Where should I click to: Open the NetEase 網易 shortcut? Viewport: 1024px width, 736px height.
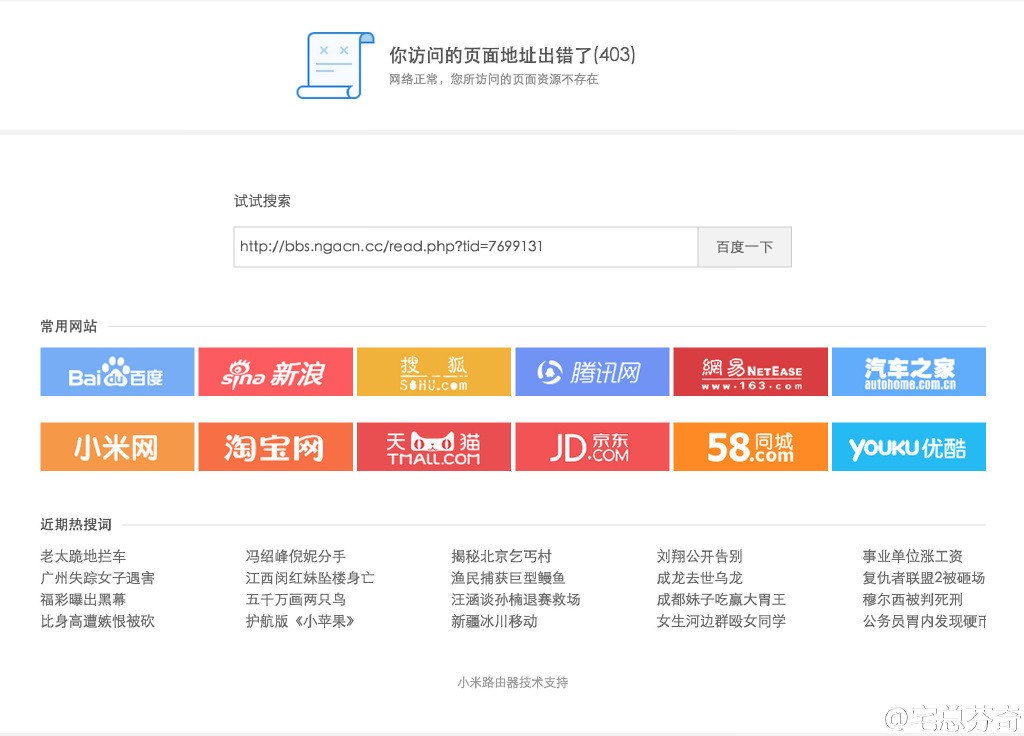click(x=750, y=371)
